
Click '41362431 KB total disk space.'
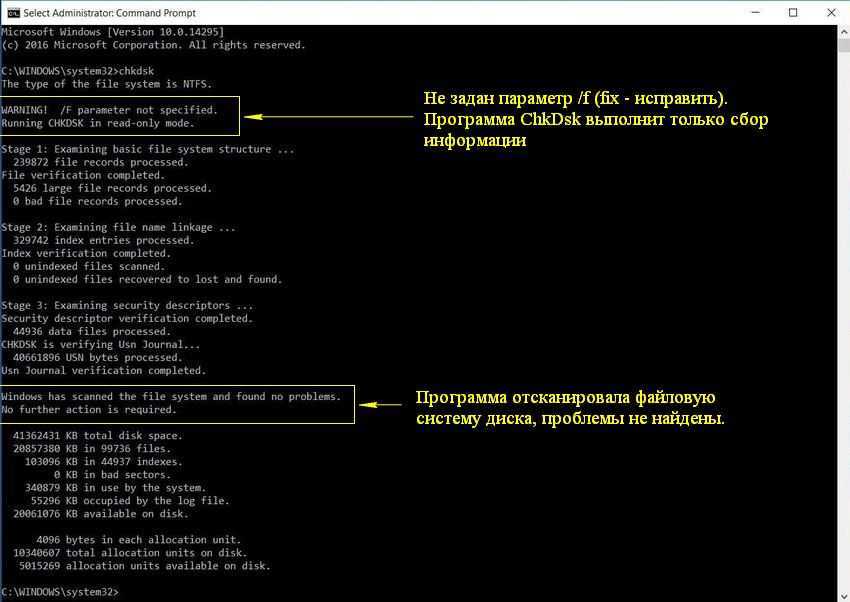pyautogui.click(x=98, y=435)
